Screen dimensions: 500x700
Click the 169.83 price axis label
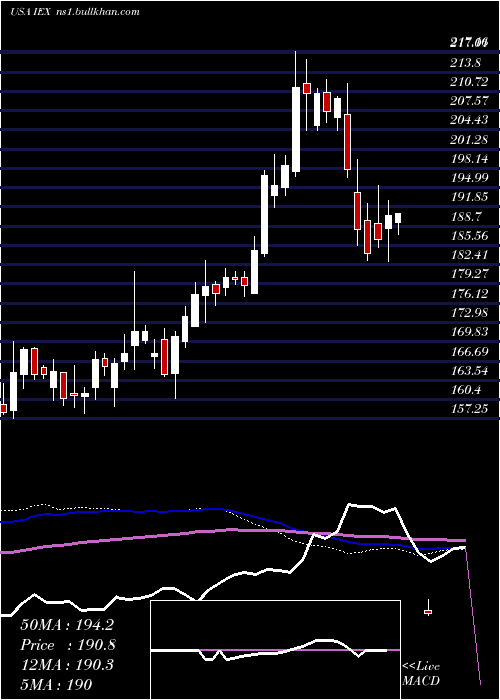tap(469, 332)
